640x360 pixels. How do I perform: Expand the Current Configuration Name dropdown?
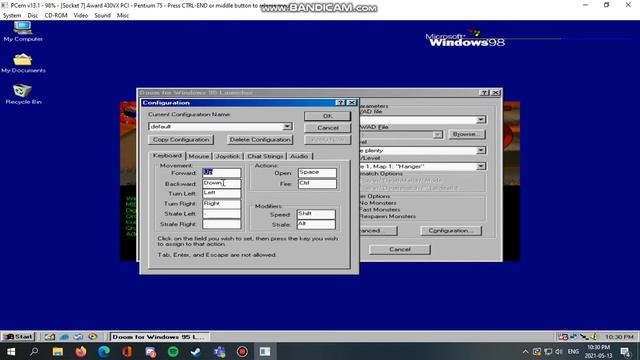287,127
